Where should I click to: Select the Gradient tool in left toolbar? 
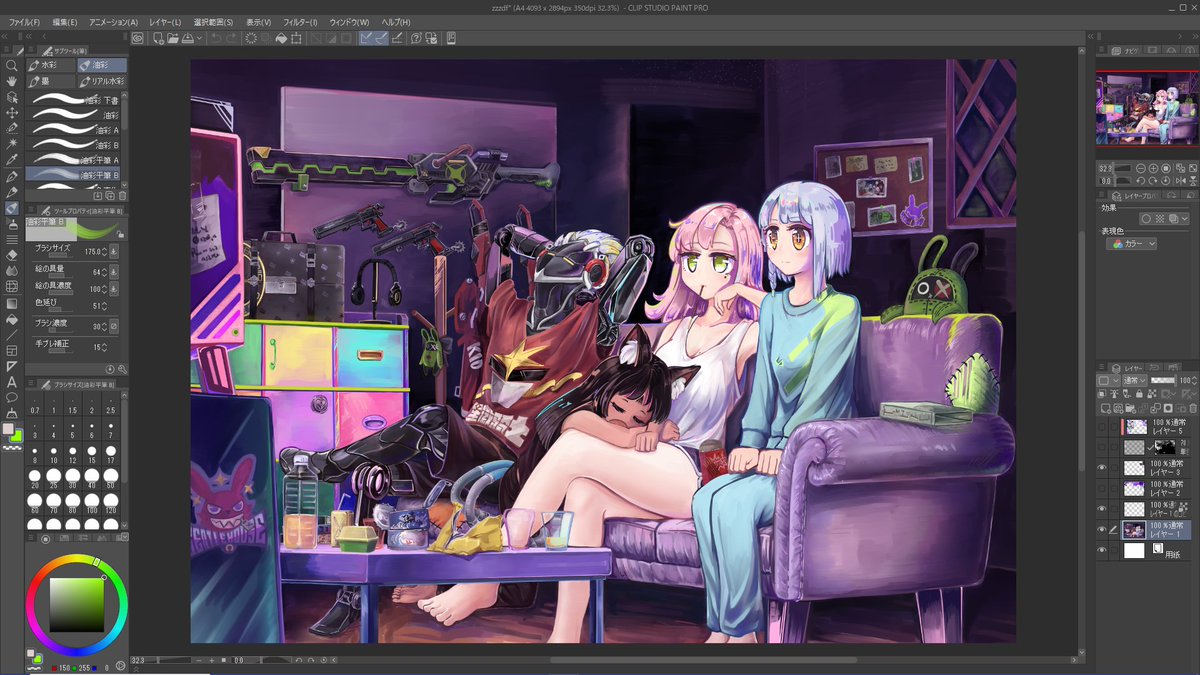(12, 303)
